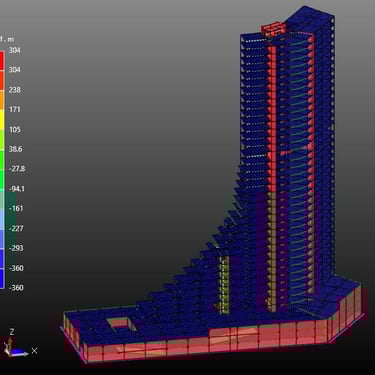Select the blue legend swatch between -293 and -360
Image resolution: width=375 pixels, height=375 pixels.
(2, 259)
